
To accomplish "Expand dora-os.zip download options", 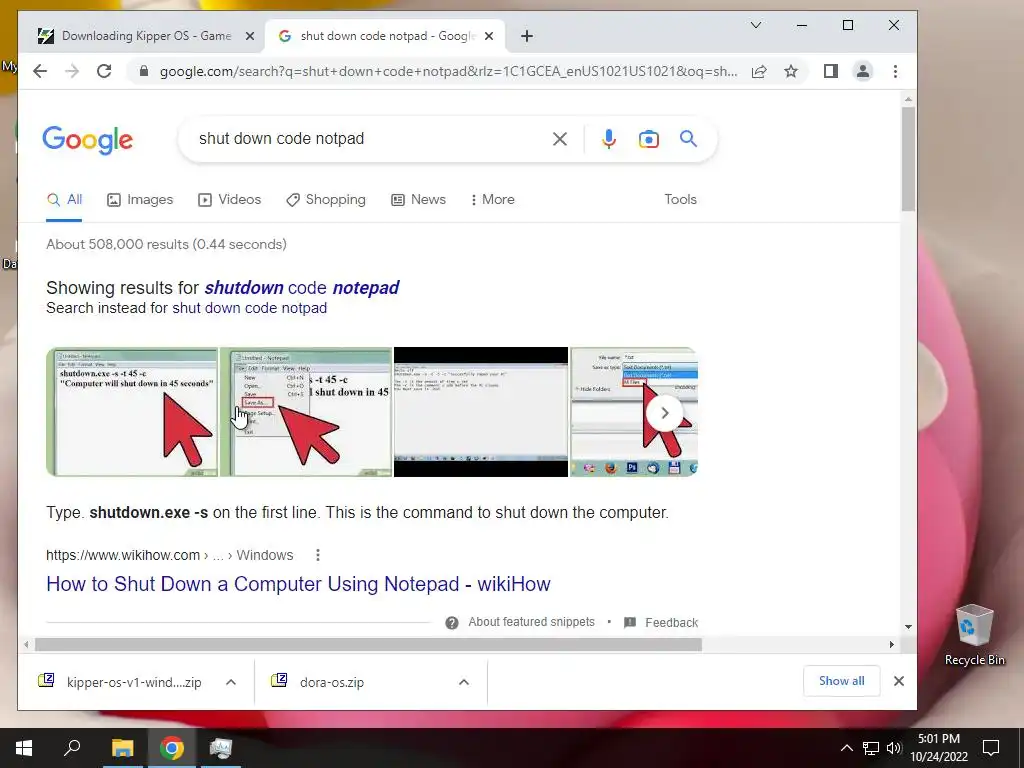I will click(464, 682).
